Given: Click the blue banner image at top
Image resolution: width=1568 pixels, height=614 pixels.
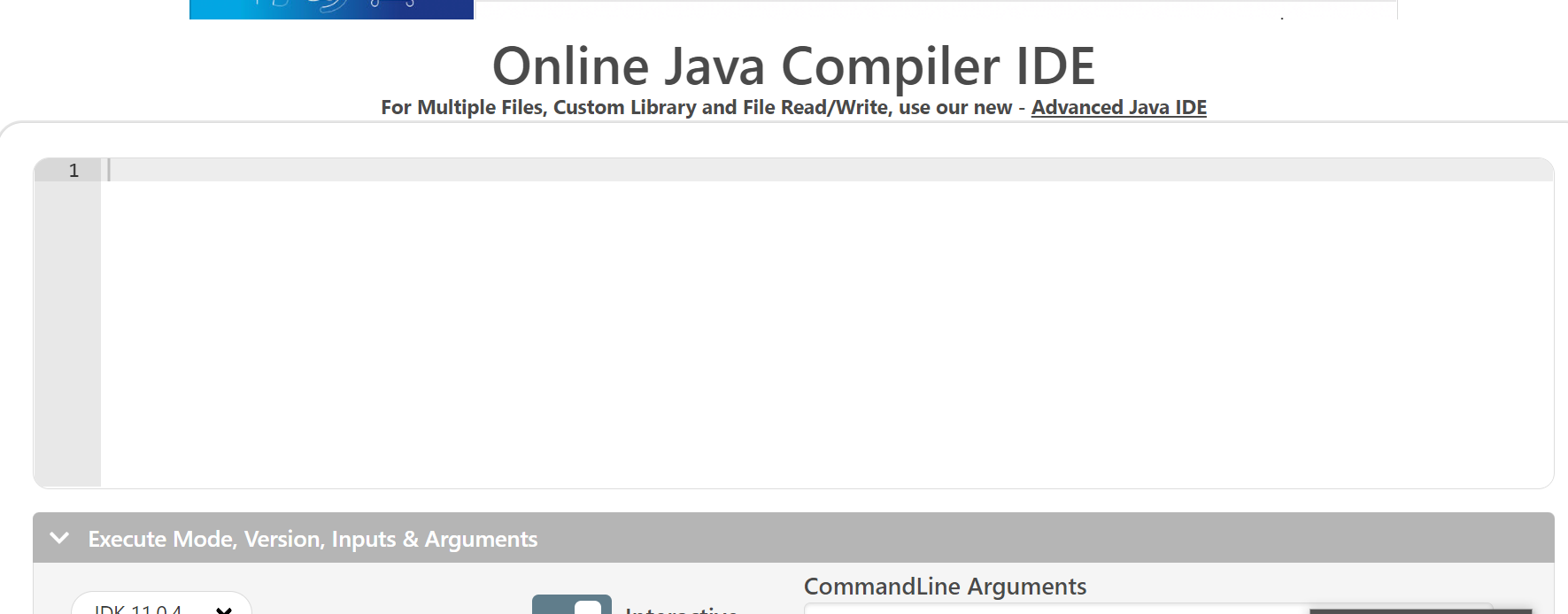Looking at the screenshot, I should pos(332,9).
